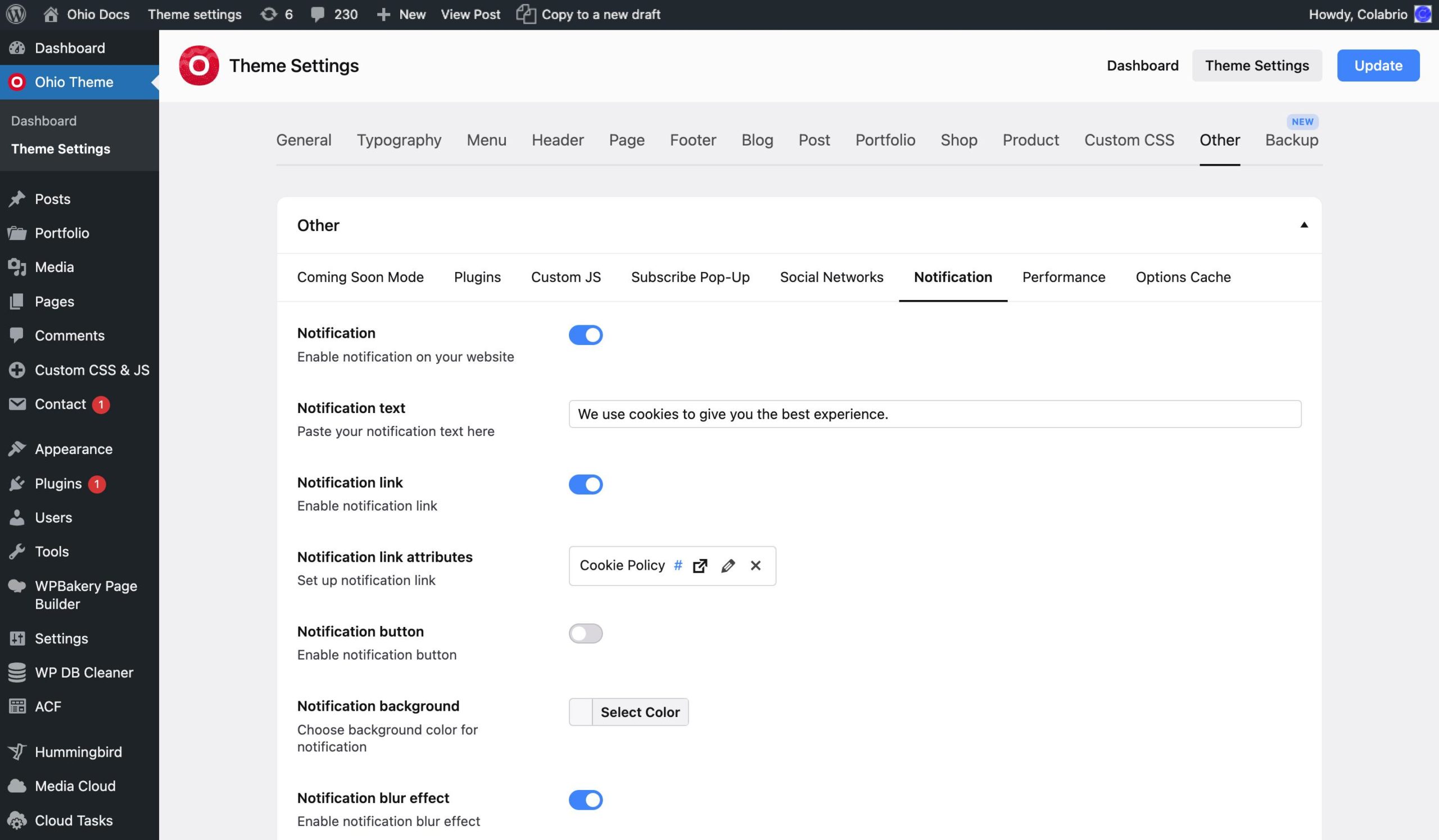The image size is (1439, 840).
Task: Click the Tools wrench icon
Action: pyautogui.click(x=17, y=552)
